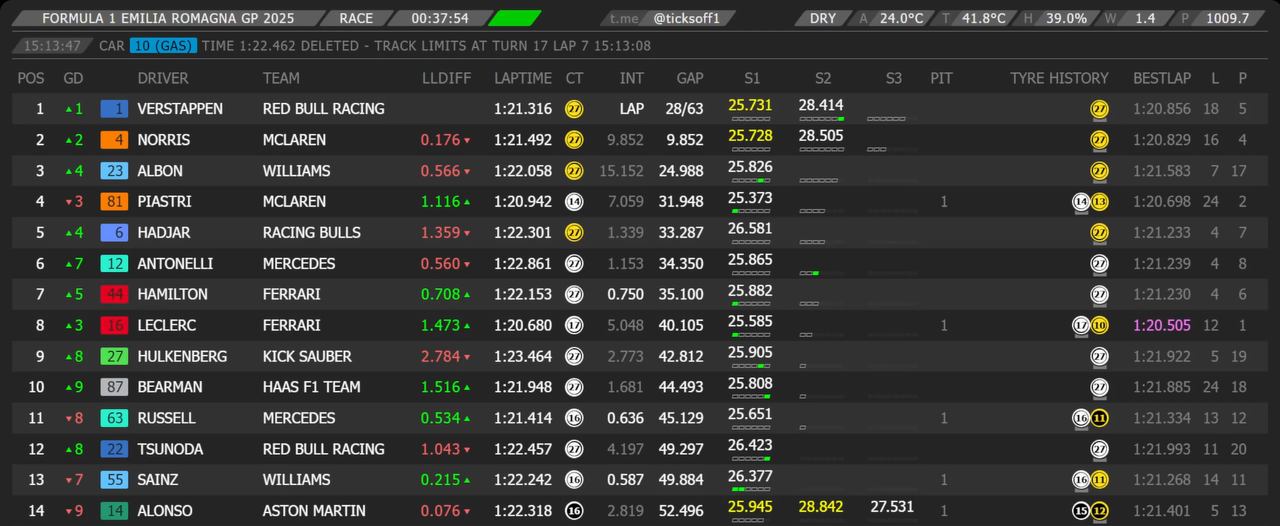Click Sainz's white 16 tyre history icon
The image size is (1280, 526).
[x=1081, y=481]
